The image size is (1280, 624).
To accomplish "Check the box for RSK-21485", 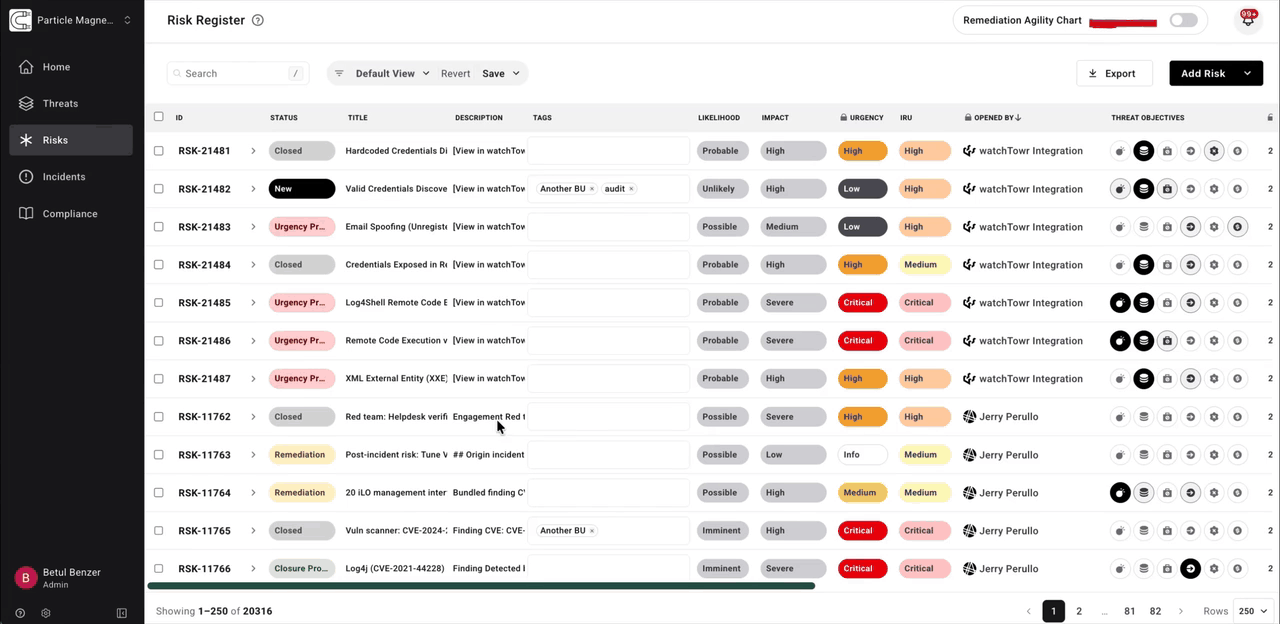I will pyautogui.click(x=158, y=303).
